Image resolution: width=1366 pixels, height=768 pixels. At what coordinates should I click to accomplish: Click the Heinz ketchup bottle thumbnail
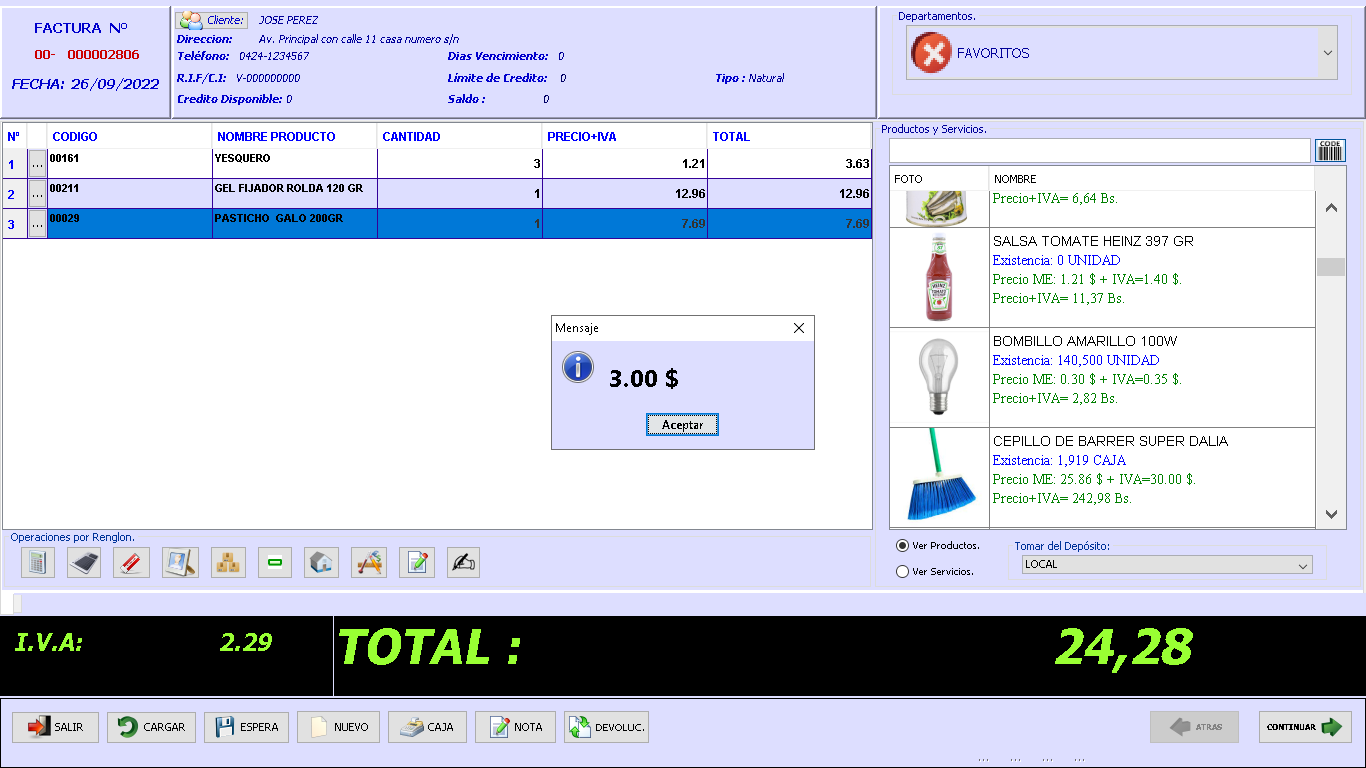point(938,278)
